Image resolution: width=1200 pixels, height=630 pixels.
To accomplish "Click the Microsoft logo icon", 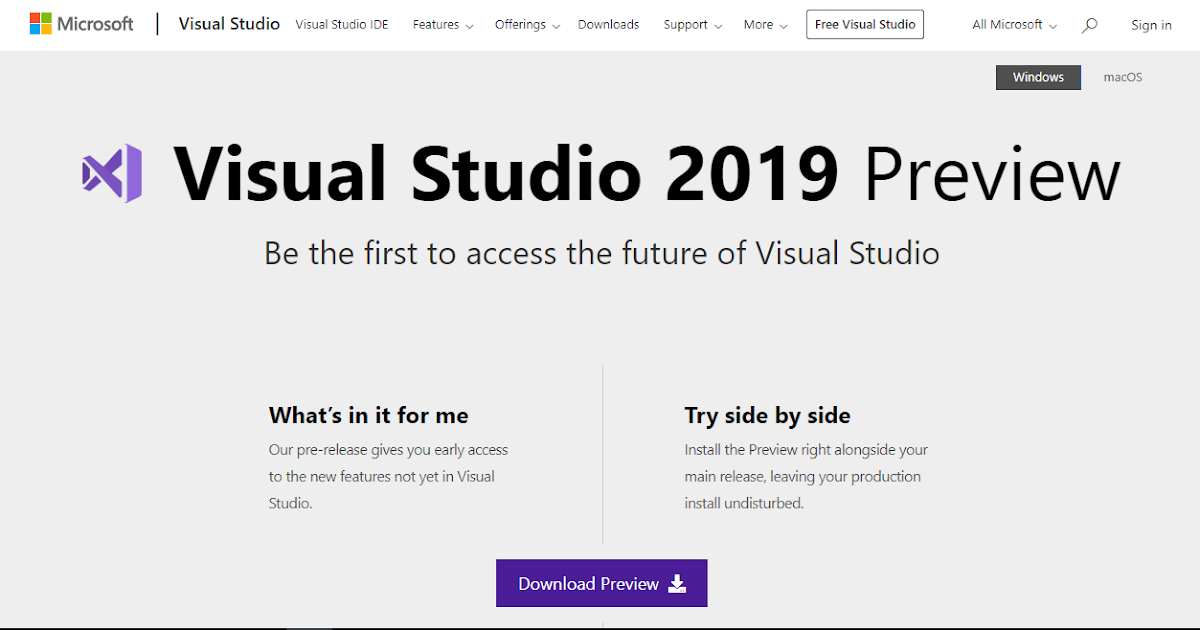I will point(41,24).
